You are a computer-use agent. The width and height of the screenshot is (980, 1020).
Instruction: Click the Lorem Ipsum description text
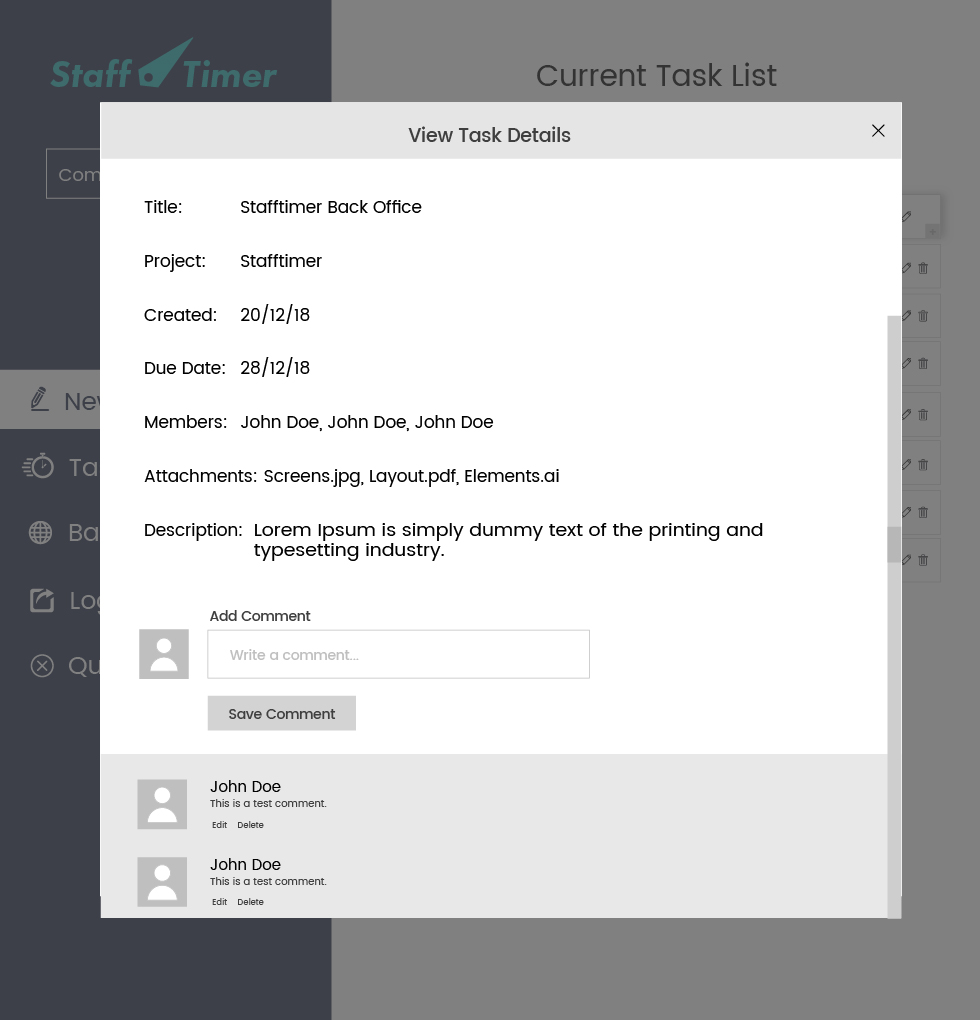508,540
